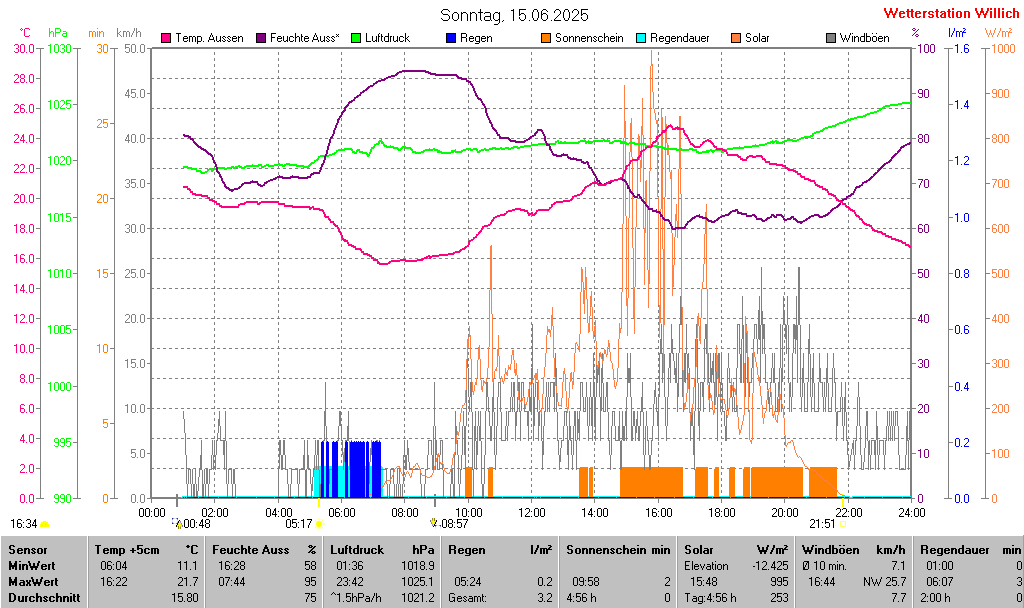This screenshot has width=1024, height=608.
Task: Click the °C axis unit label
Action: 25,33
